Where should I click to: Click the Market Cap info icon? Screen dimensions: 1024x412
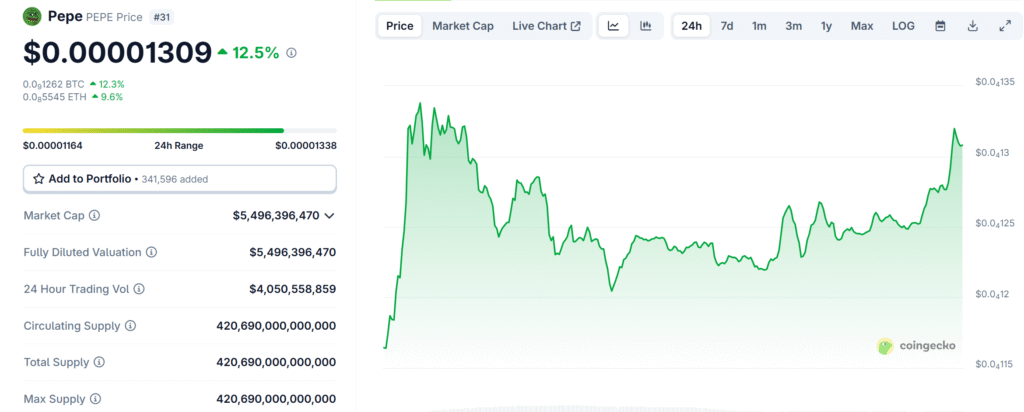click(x=95, y=215)
